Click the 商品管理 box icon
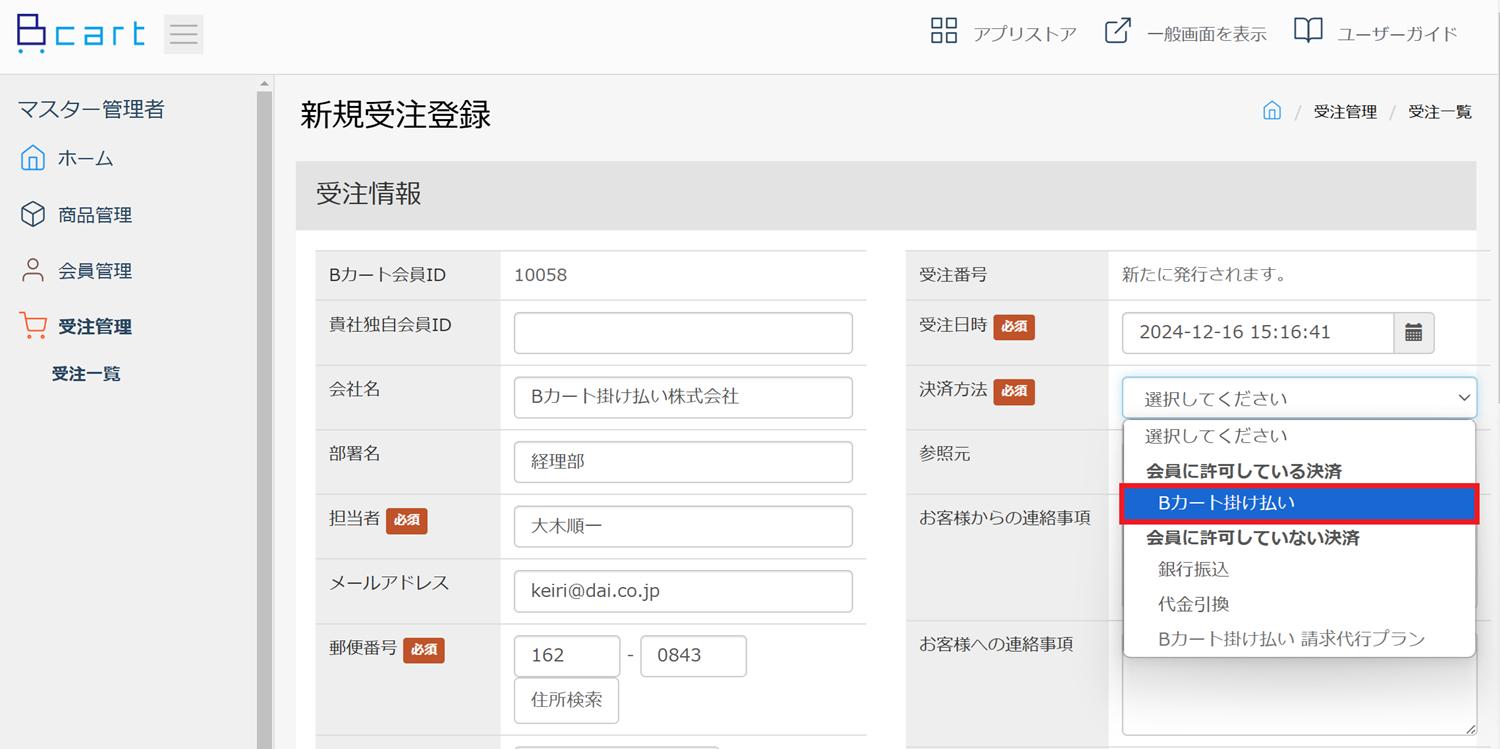 [x=33, y=214]
